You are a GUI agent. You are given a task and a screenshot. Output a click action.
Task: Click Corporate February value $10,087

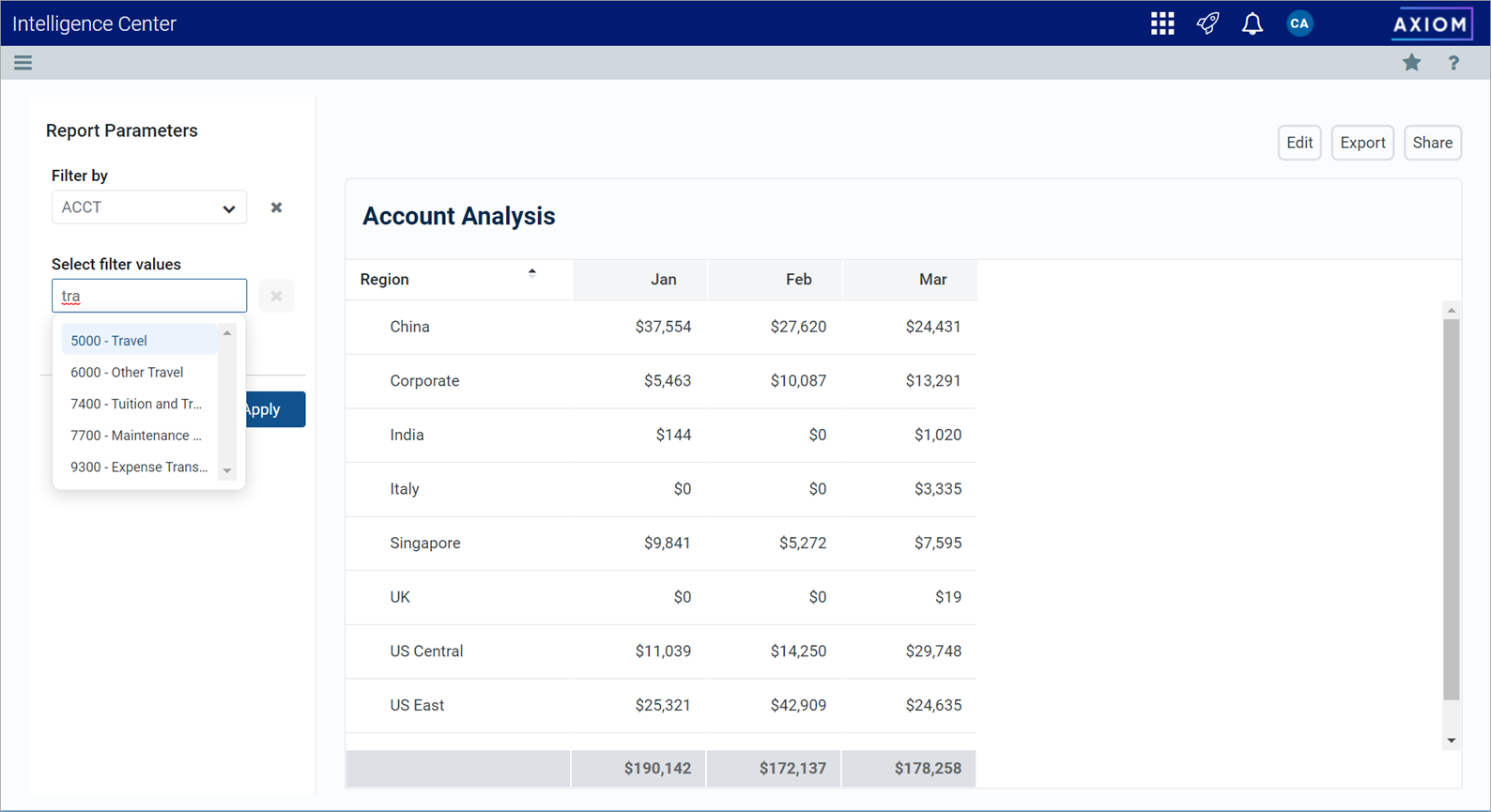coord(798,381)
